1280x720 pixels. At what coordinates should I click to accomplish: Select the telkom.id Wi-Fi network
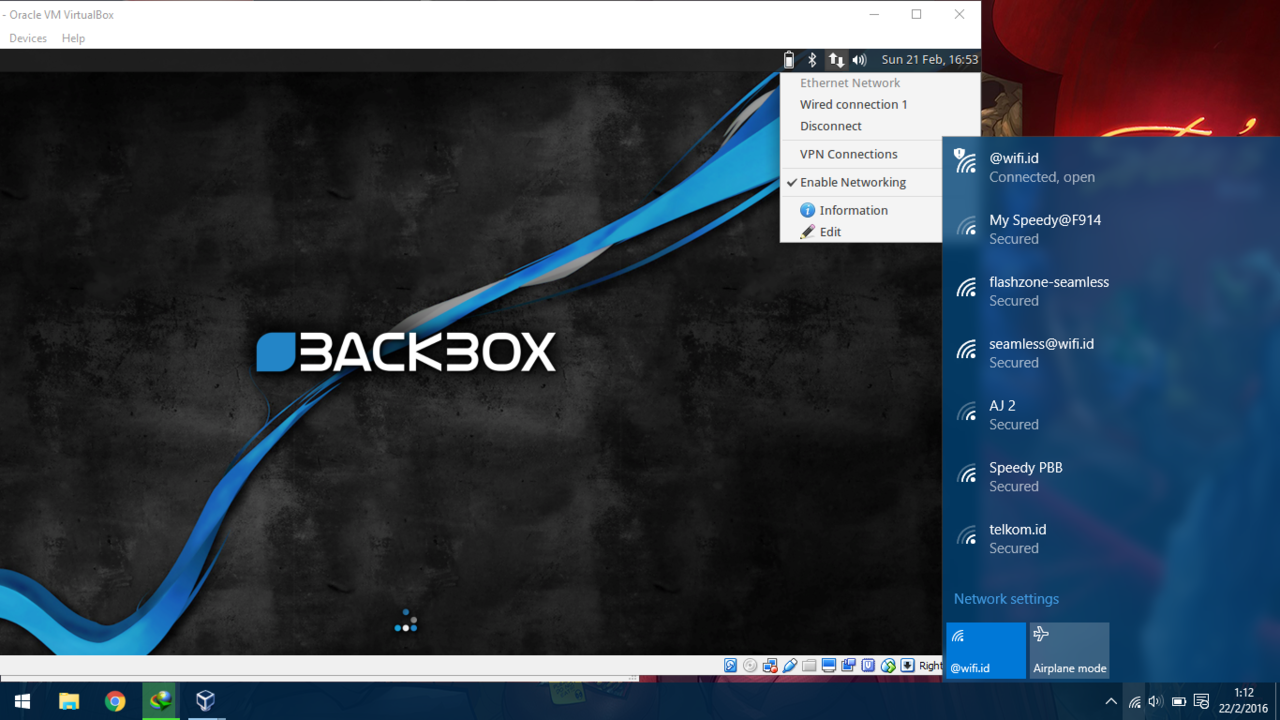click(x=1111, y=539)
